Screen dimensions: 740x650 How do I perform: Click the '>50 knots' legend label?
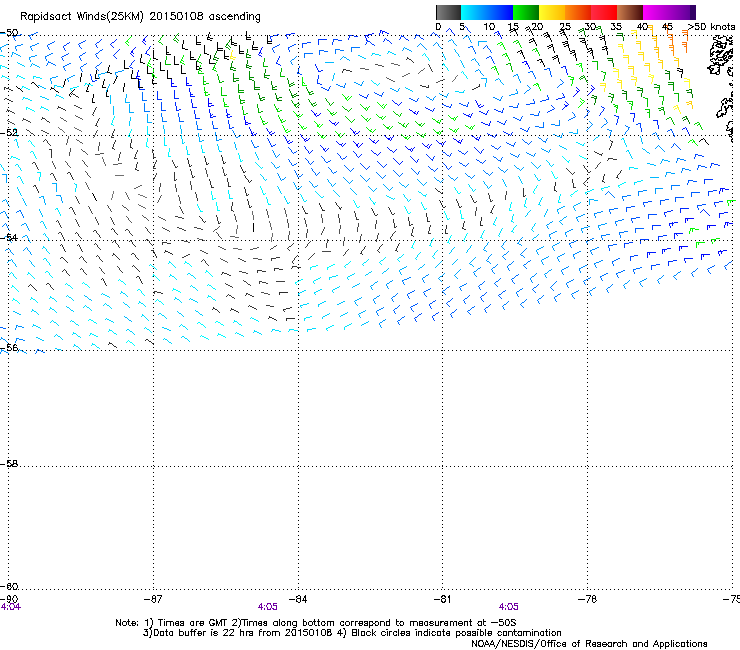coord(711,27)
